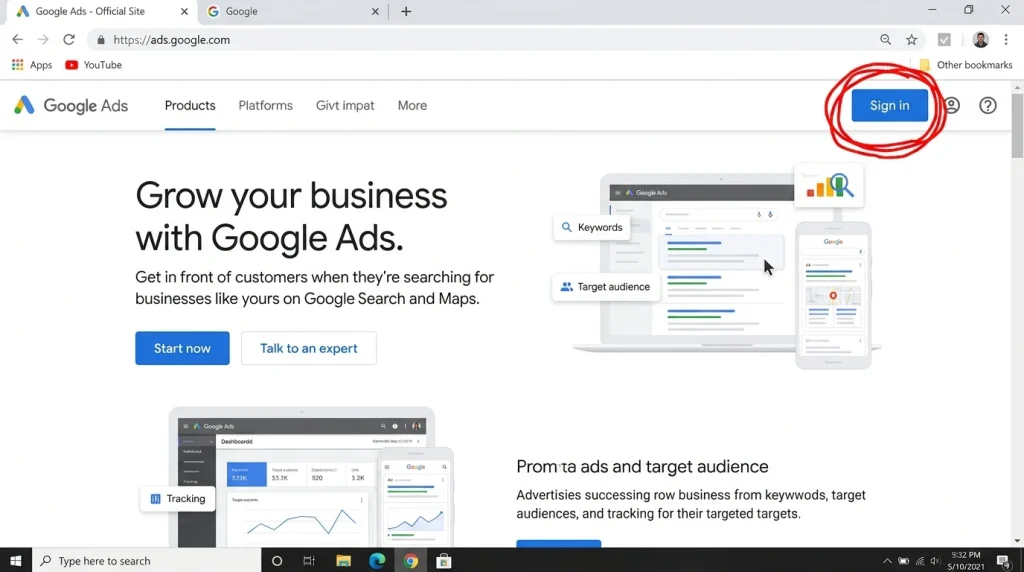Click the checkmark extension icon
The image size is (1024, 572).
tap(944, 40)
